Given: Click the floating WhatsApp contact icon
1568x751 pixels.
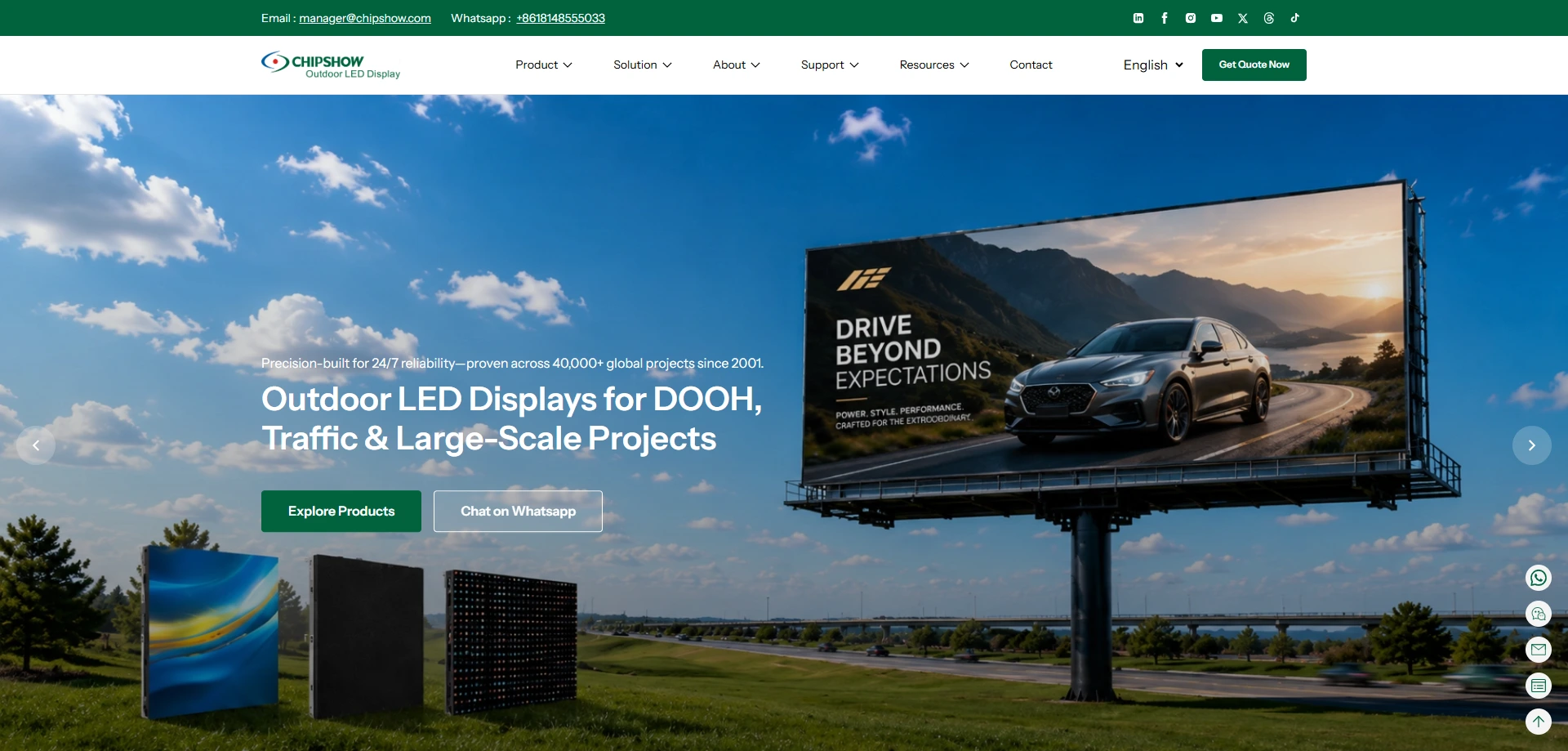Looking at the screenshot, I should pos(1539,578).
